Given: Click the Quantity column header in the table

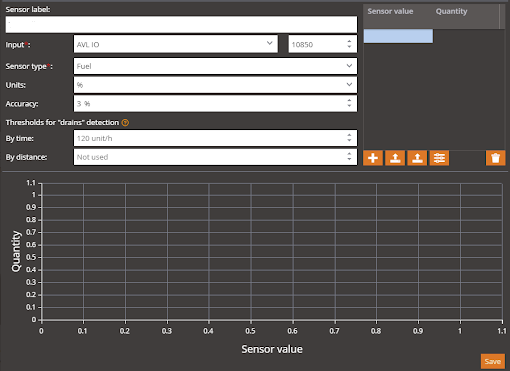Looking at the screenshot, I should 451,11.
